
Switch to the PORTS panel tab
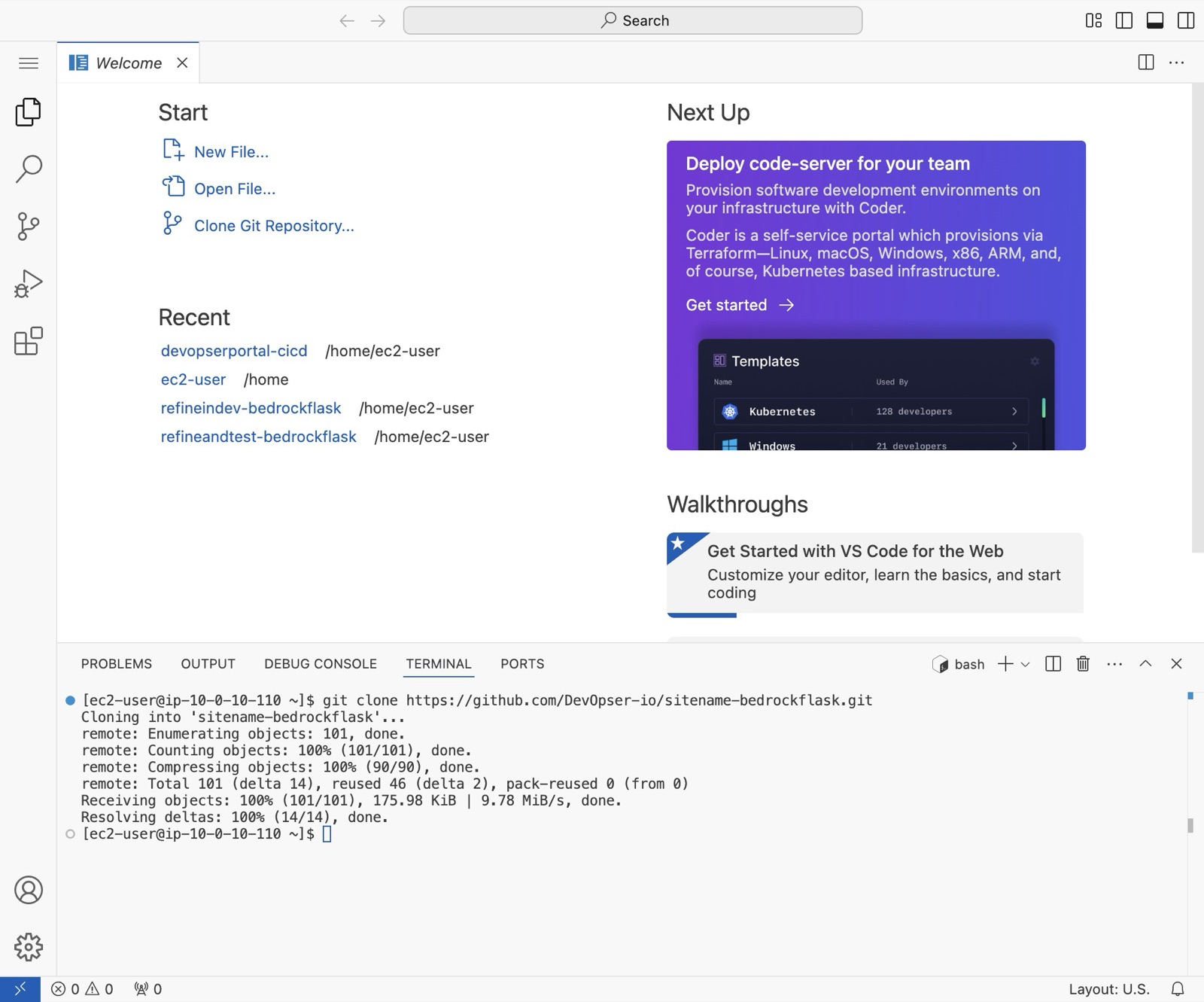tap(522, 663)
